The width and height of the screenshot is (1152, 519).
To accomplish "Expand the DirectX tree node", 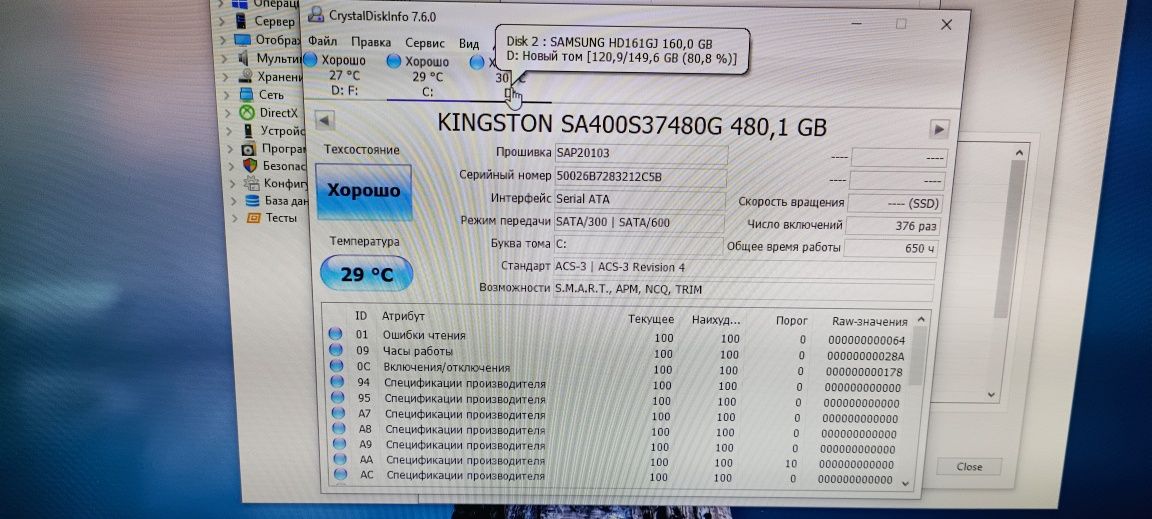I will coord(229,113).
